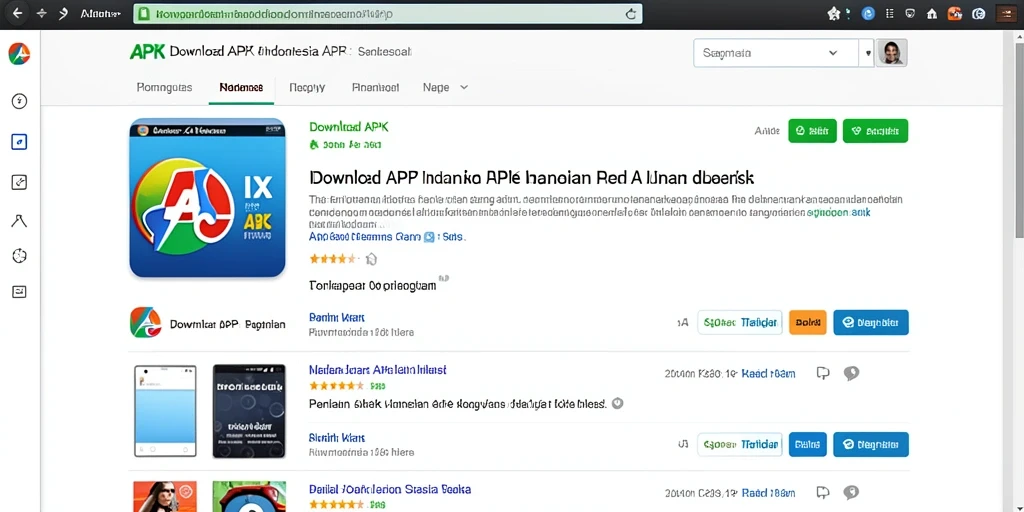Open the Stinirh Kfarx link
Viewport: 1024px width, 512px height.
[336, 438]
